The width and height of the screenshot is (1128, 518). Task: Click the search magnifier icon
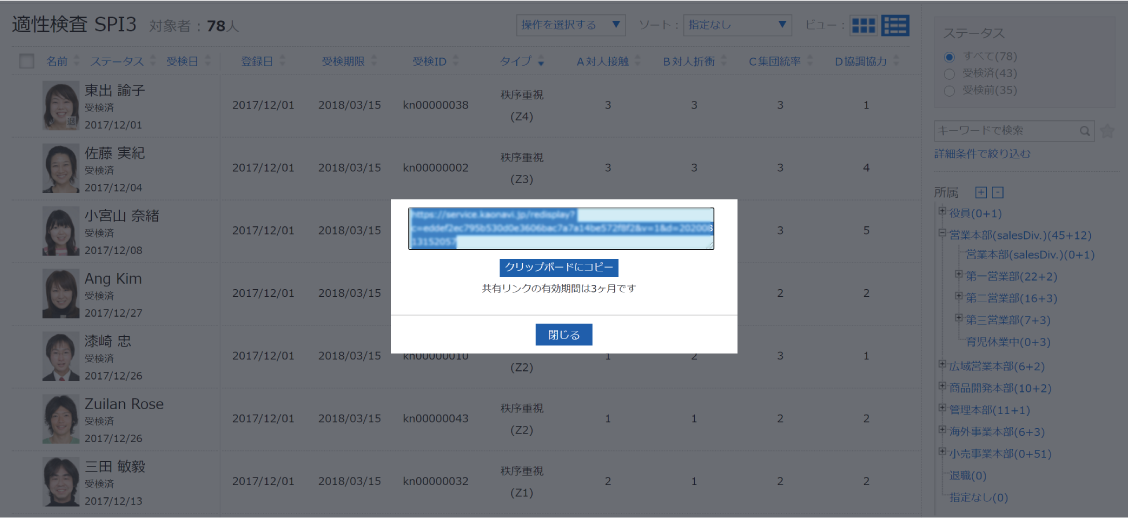point(1085,131)
